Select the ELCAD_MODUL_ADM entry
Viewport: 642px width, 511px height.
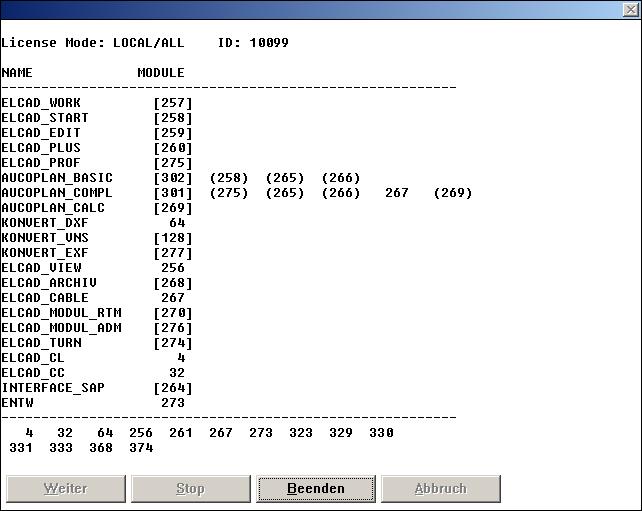(x=61, y=328)
